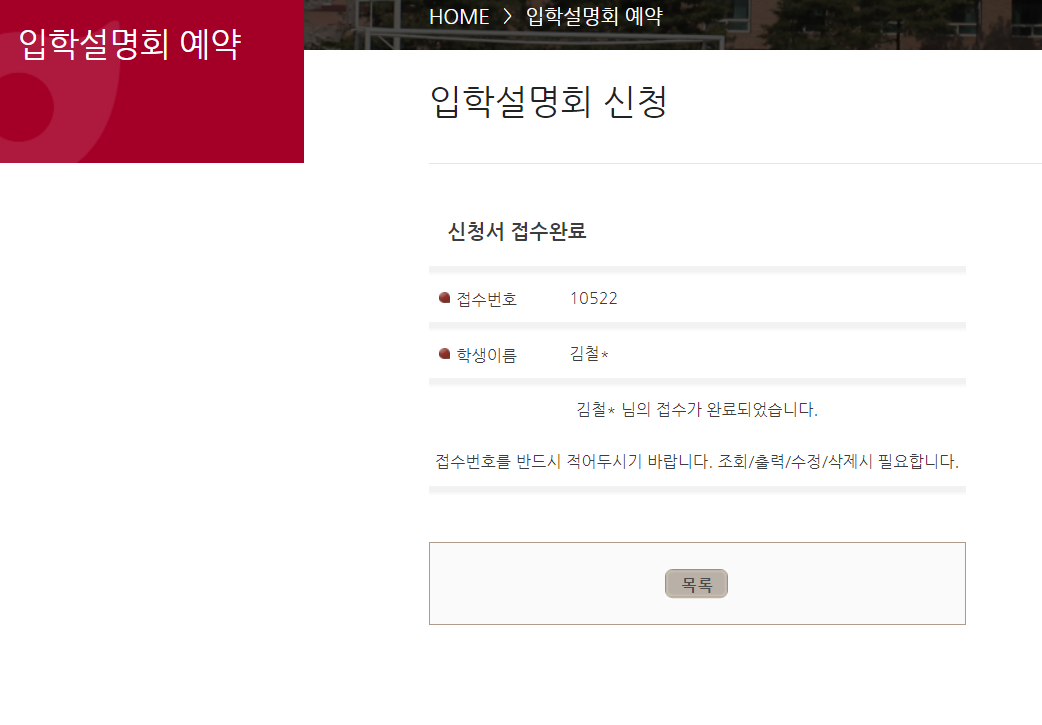Click the red bullet beside 접수번호
This screenshot has height=725, width=1042.
click(444, 298)
